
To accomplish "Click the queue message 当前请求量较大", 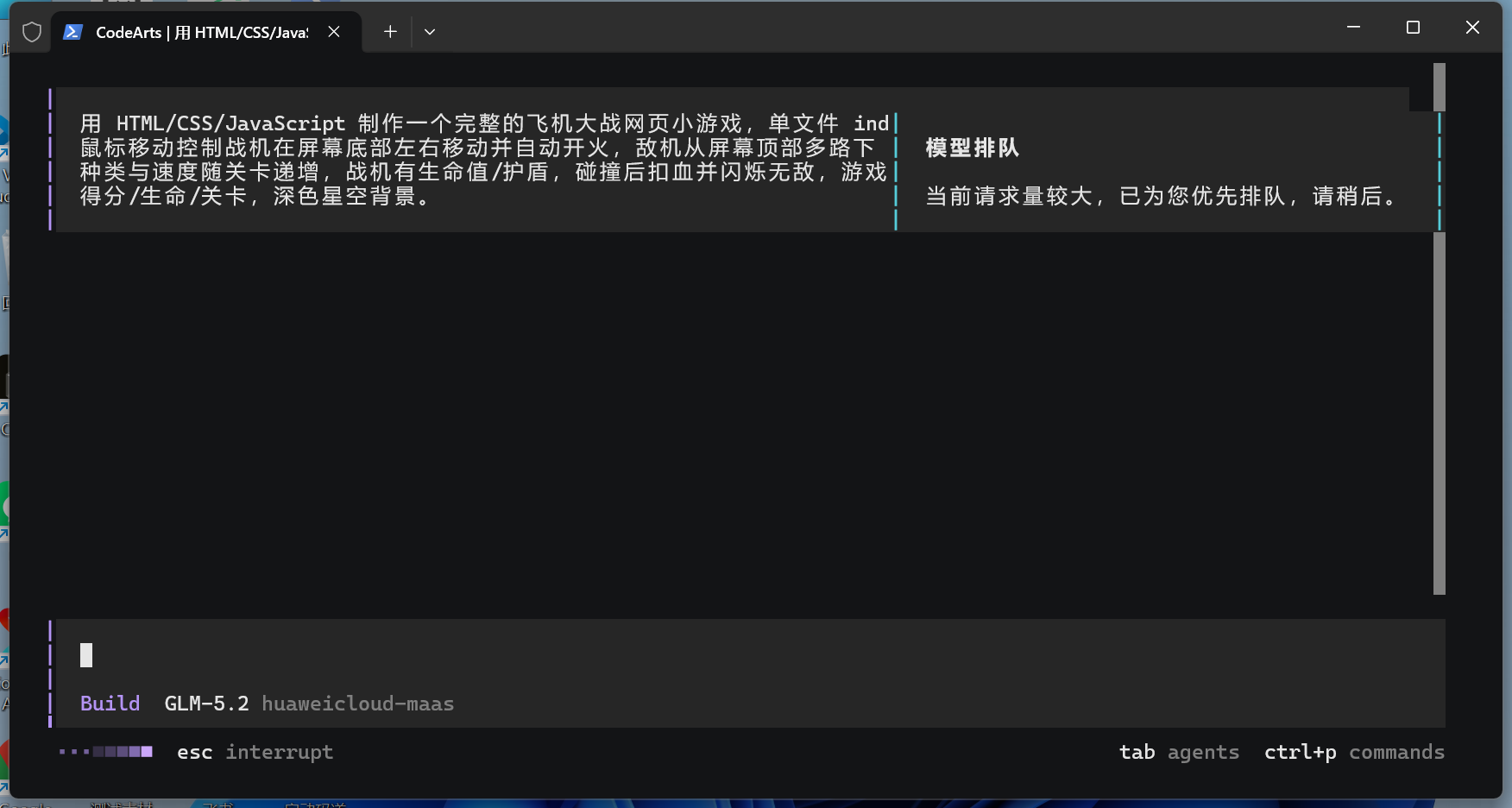I will click(x=1161, y=196).
